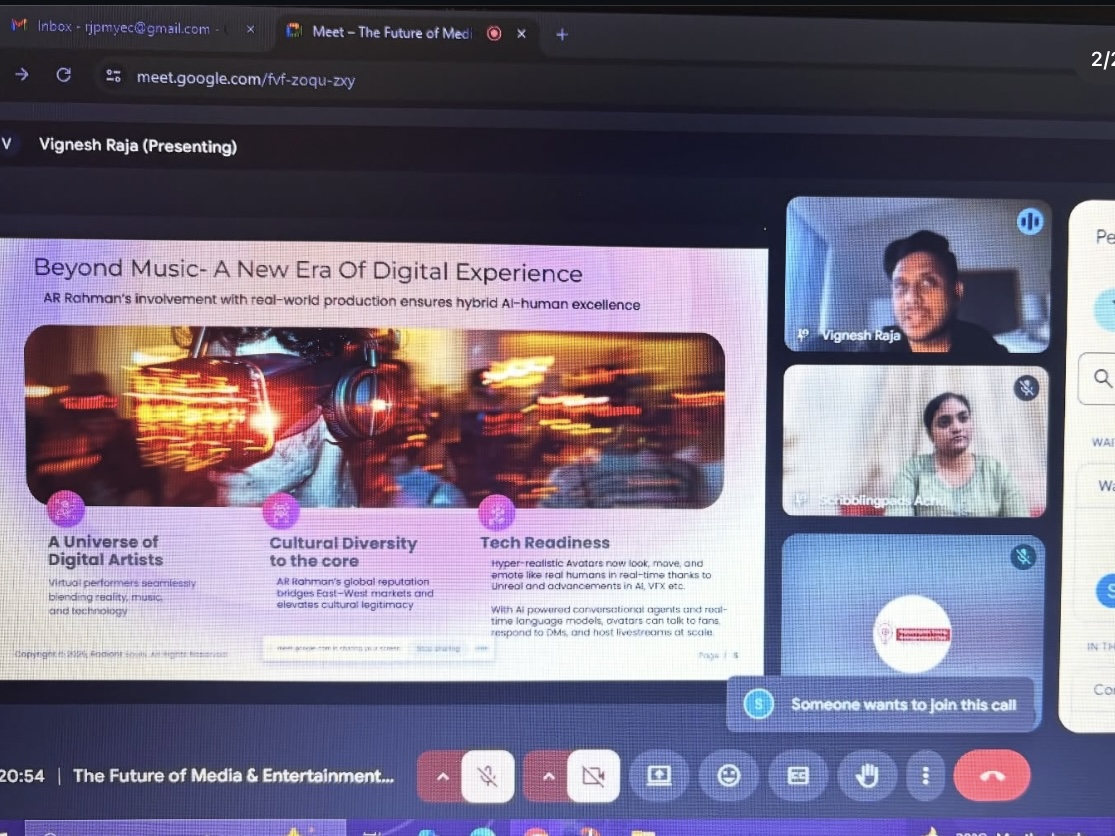
Task: Open More options three-dot menu
Action: pyautogui.click(x=926, y=776)
